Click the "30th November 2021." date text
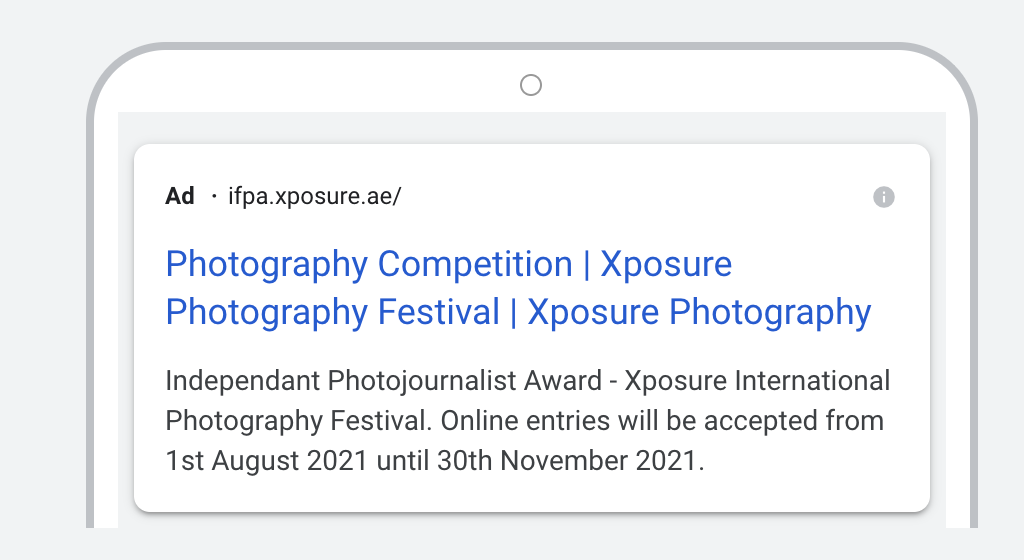 point(571,461)
